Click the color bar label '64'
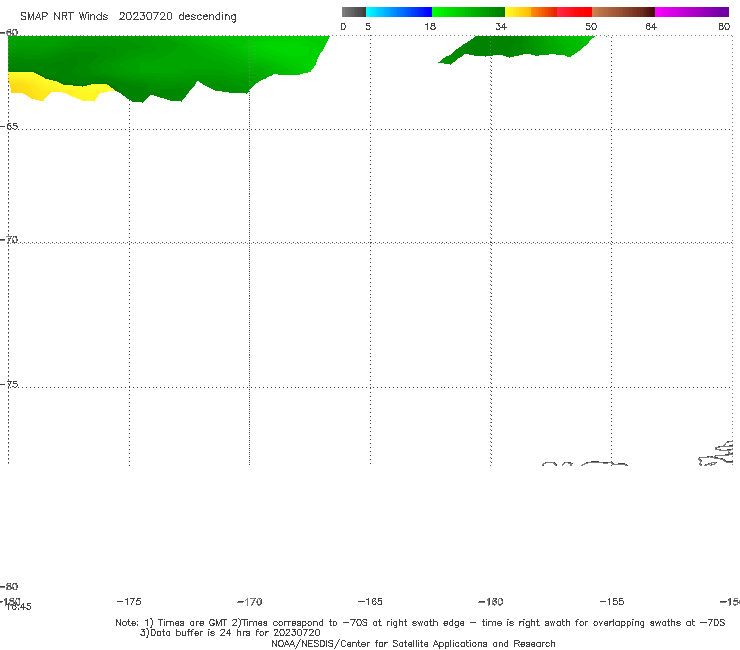The height and width of the screenshot is (650, 740). point(651,27)
